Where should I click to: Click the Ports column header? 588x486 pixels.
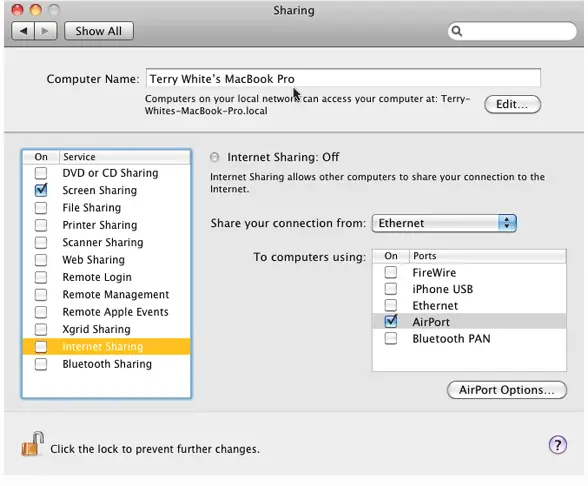click(x=488, y=256)
